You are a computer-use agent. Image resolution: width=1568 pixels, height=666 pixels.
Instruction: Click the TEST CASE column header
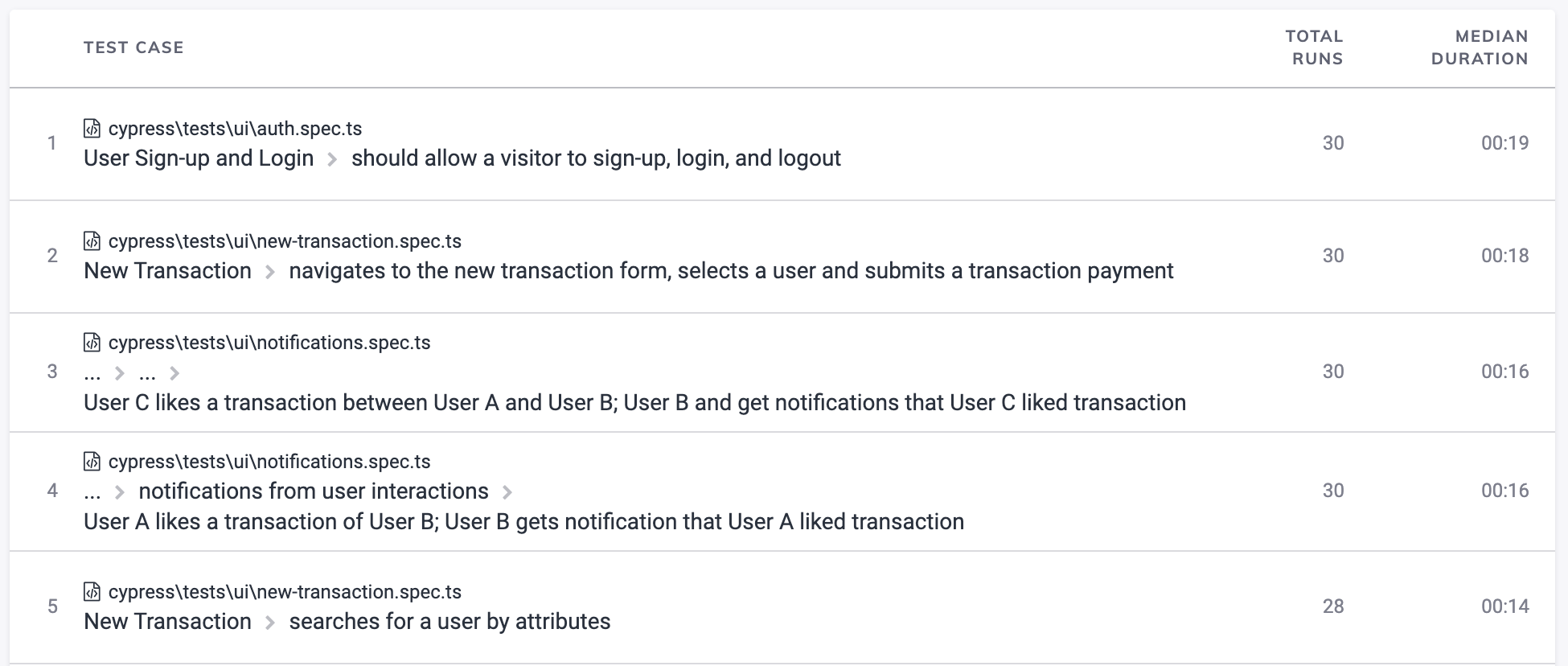click(133, 47)
